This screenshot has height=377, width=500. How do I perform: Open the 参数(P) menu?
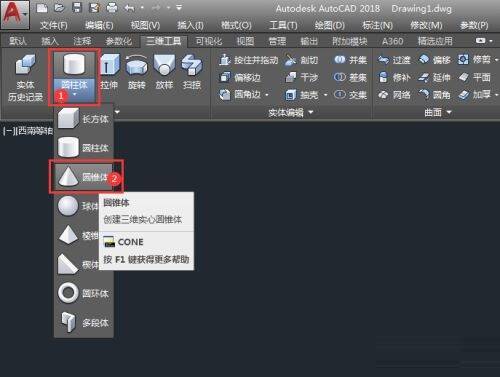(x=474, y=25)
